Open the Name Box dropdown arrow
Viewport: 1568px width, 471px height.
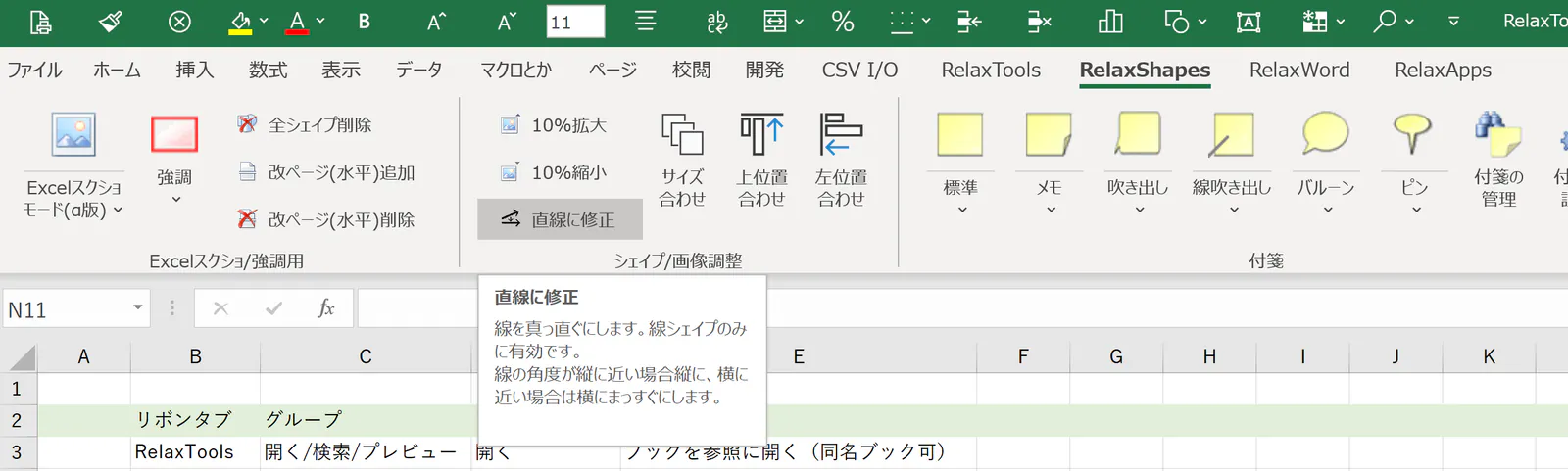(x=138, y=308)
